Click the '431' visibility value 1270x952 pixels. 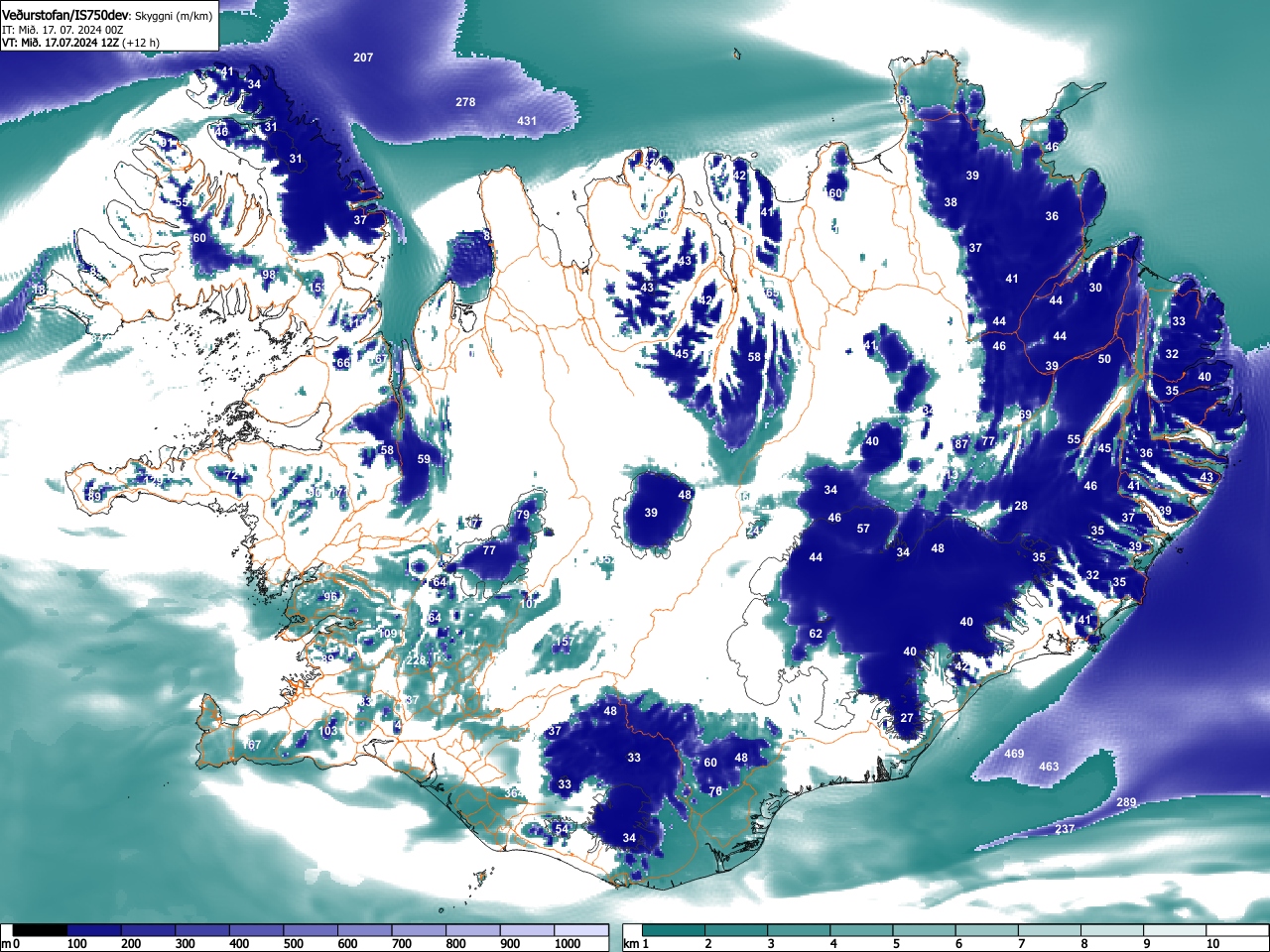pyautogui.click(x=527, y=121)
